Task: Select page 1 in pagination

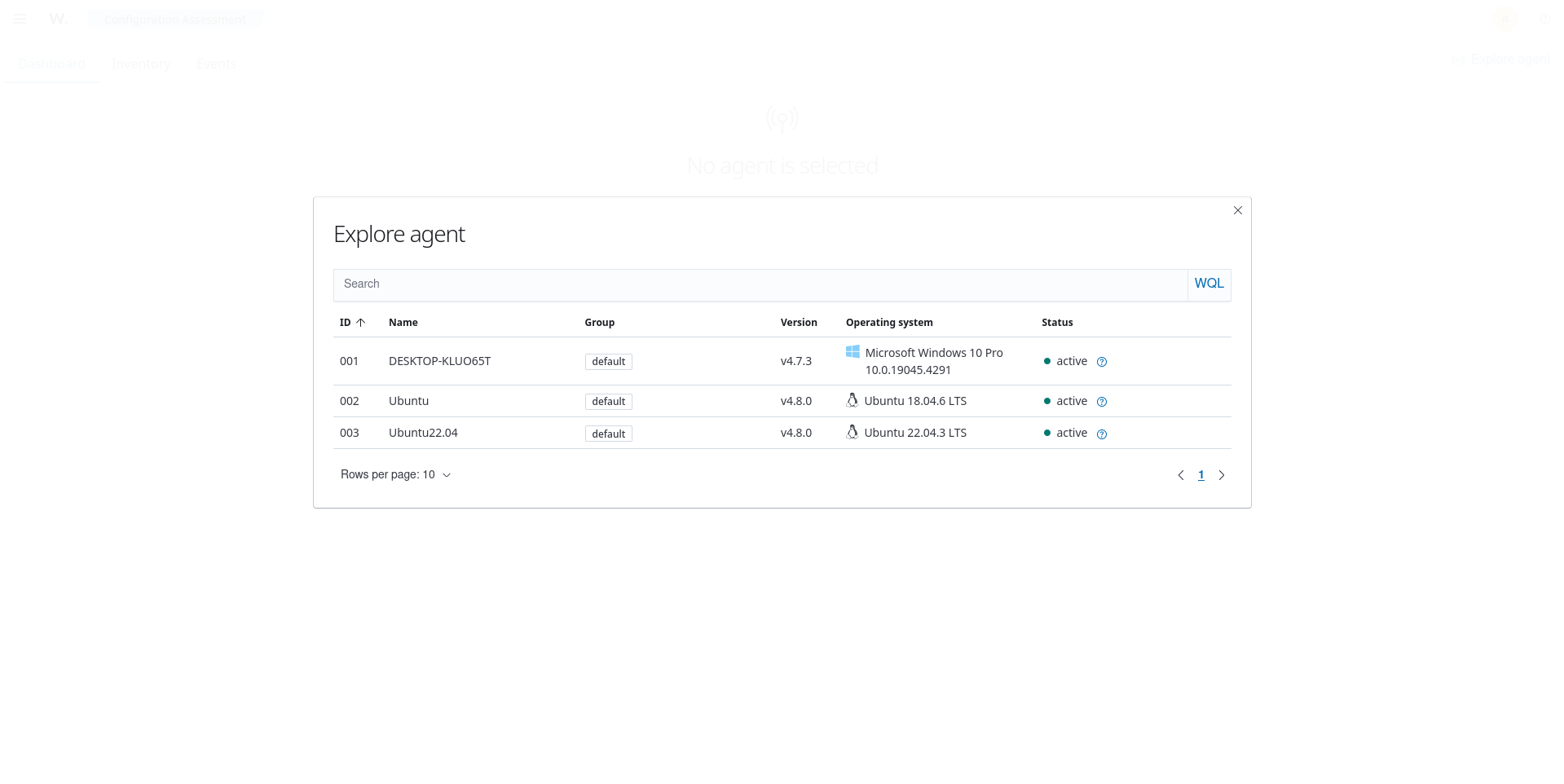Action: (1201, 475)
